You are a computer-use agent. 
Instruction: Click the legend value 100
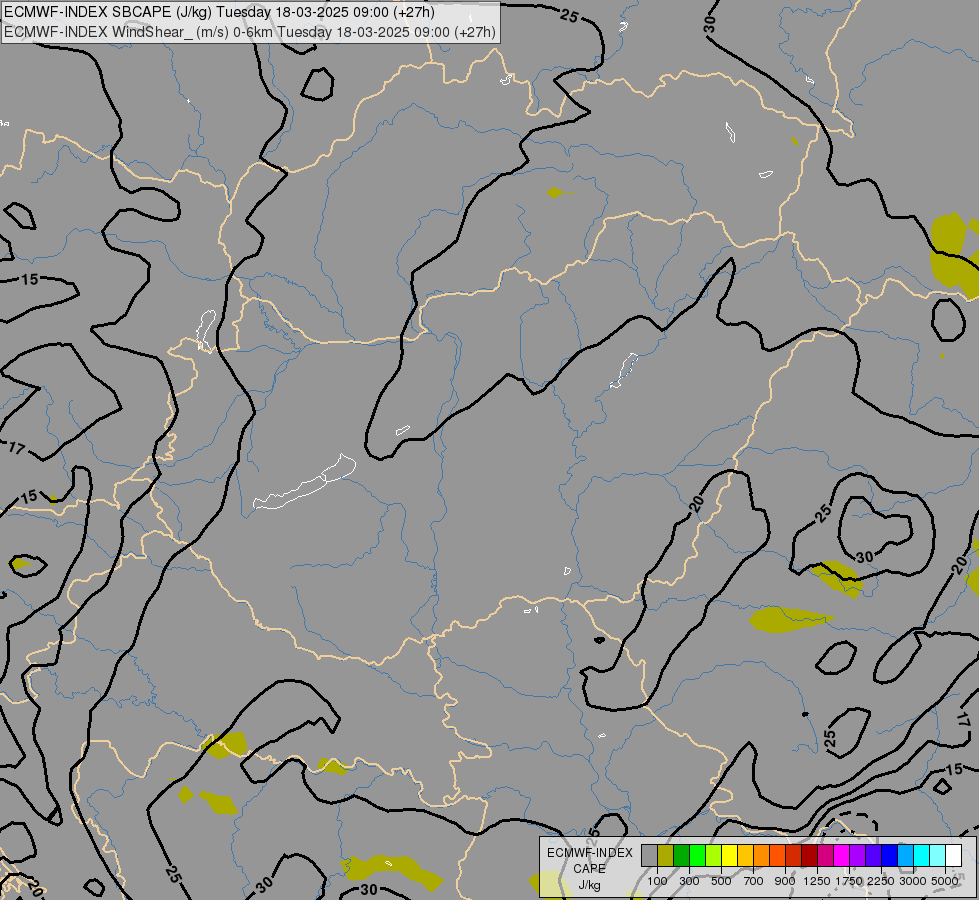(657, 881)
